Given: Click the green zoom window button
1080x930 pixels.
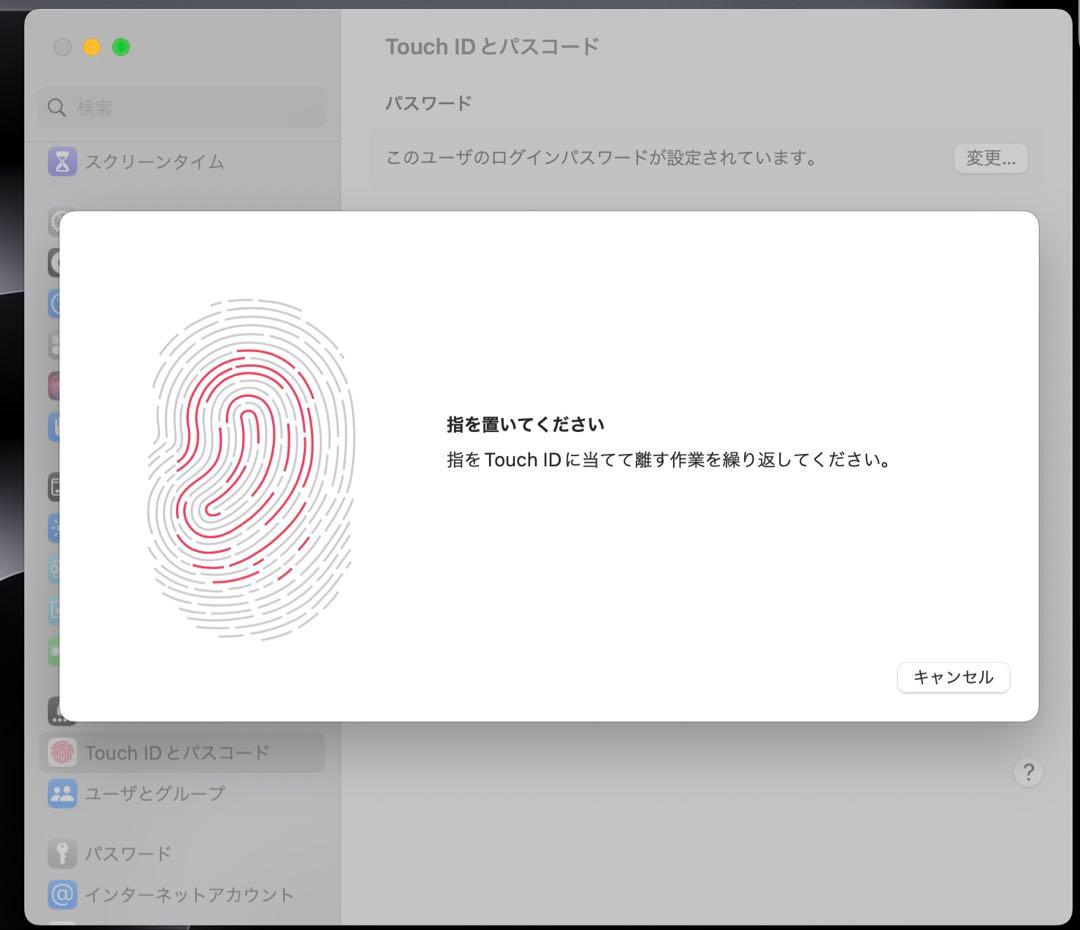Looking at the screenshot, I should tap(121, 47).
